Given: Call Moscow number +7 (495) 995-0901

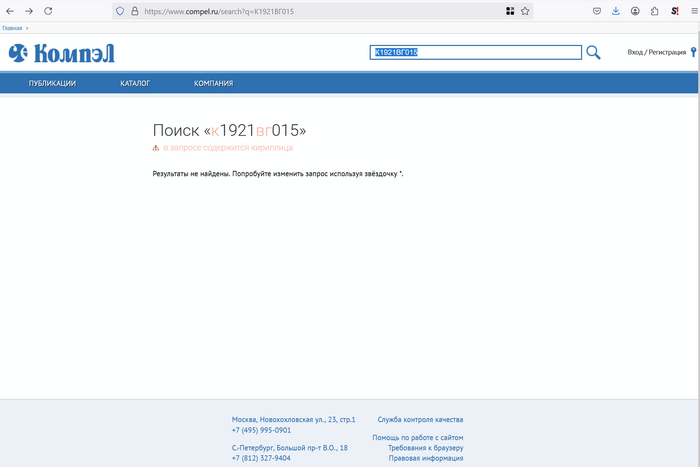Looking at the screenshot, I should coord(261,430).
